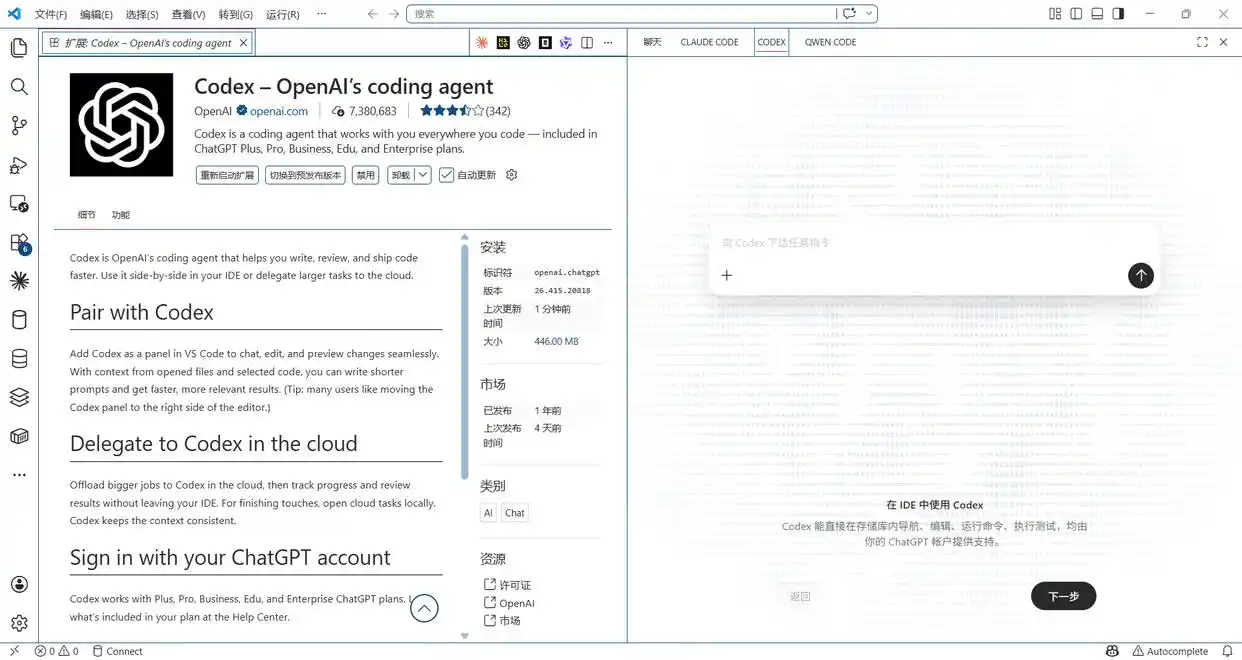Click the 重新启动扩展 button
The height and width of the screenshot is (660, 1242).
coord(228,175)
